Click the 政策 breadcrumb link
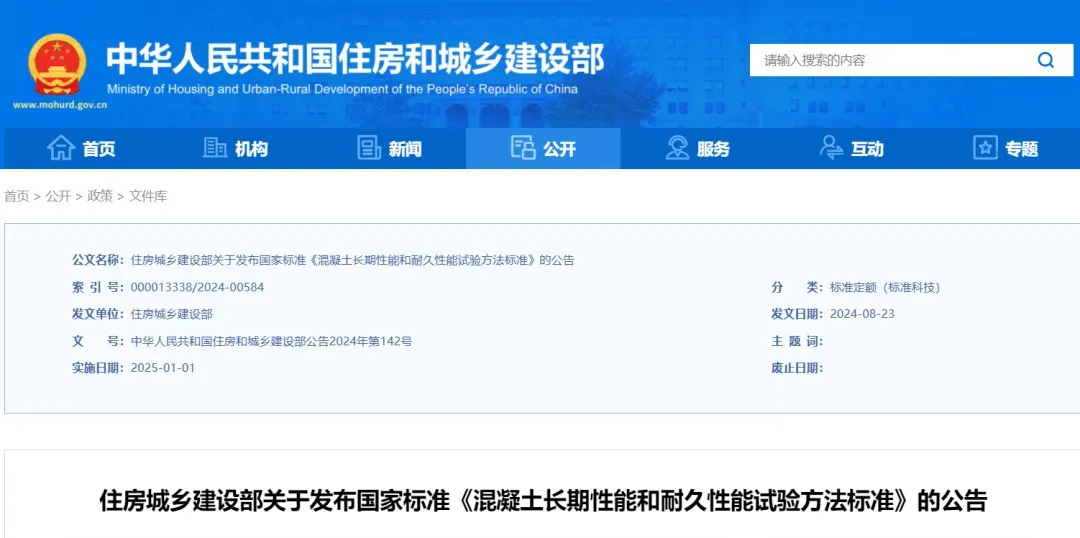This screenshot has width=1080, height=538. [x=100, y=196]
